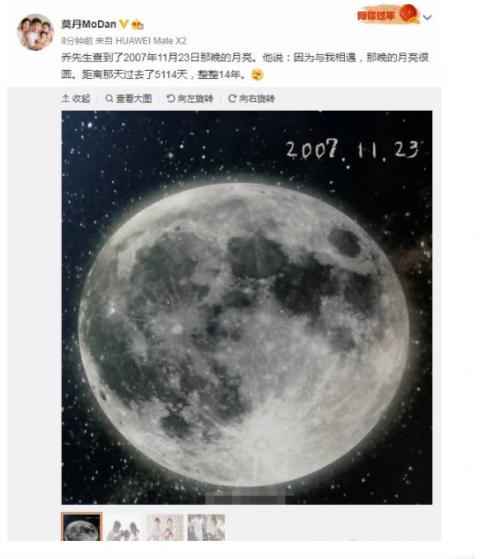Open the 8分钟前 timestamp link

click(77, 41)
